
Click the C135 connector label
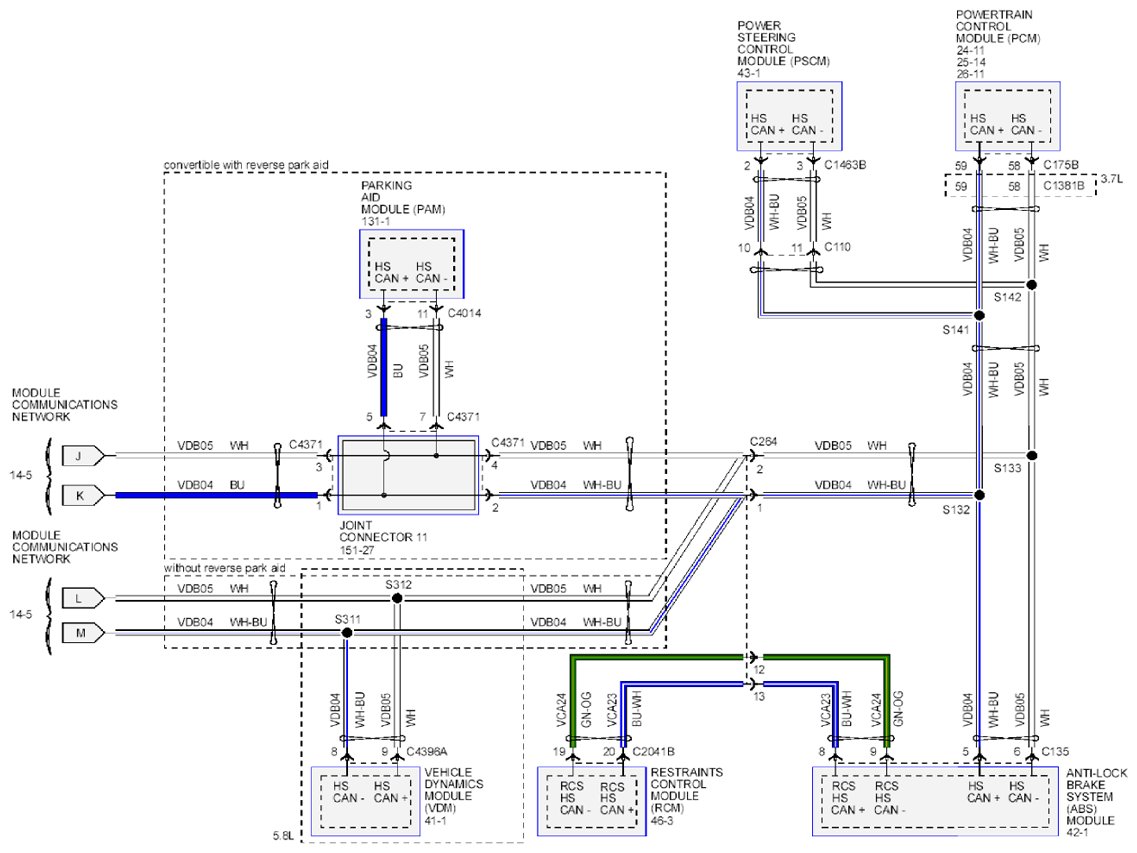point(1055,752)
